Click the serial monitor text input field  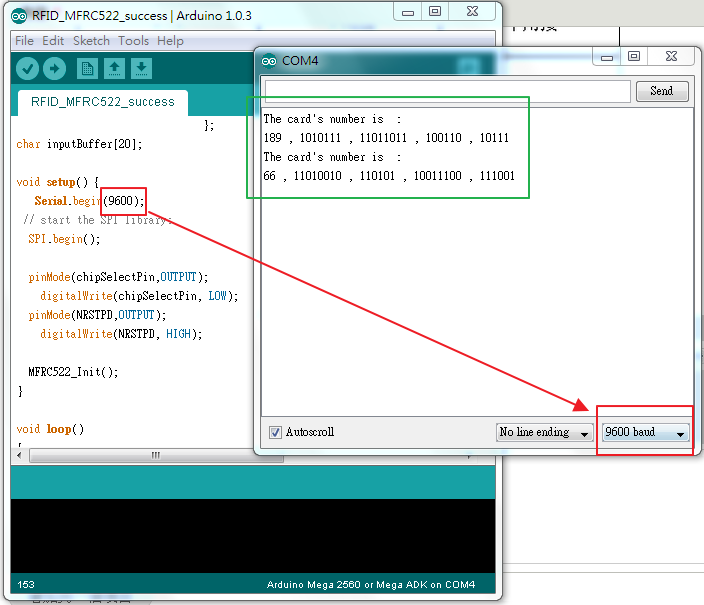point(447,90)
